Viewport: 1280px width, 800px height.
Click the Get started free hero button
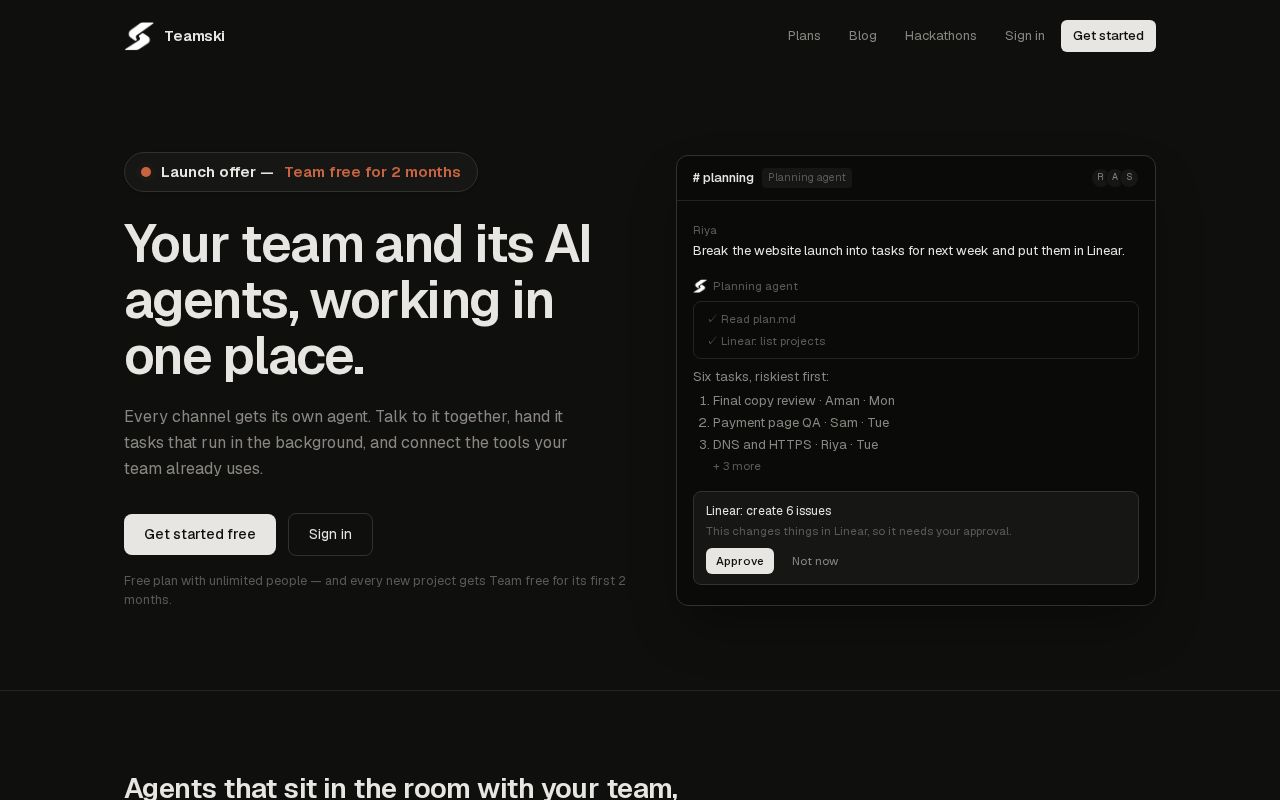200,534
